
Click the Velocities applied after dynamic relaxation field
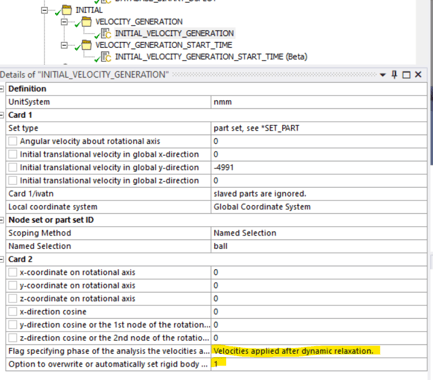319,351
